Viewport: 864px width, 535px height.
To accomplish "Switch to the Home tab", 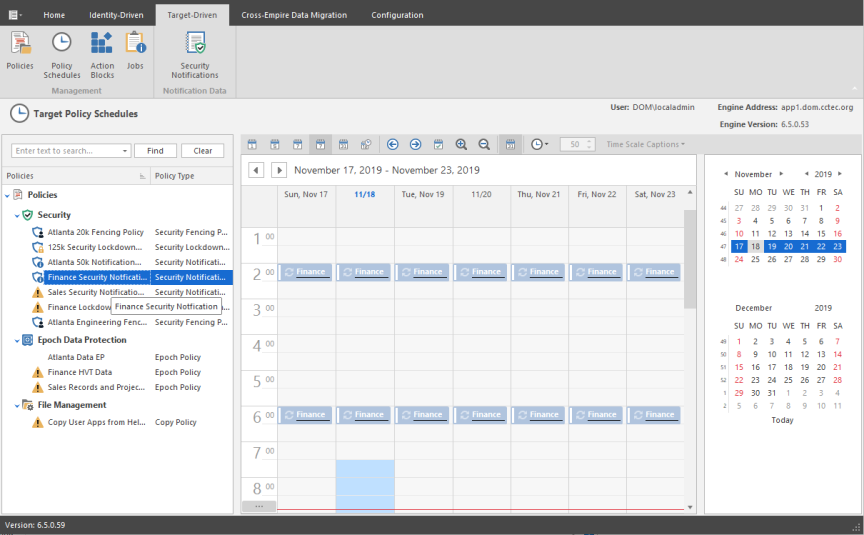I will (54, 15).
